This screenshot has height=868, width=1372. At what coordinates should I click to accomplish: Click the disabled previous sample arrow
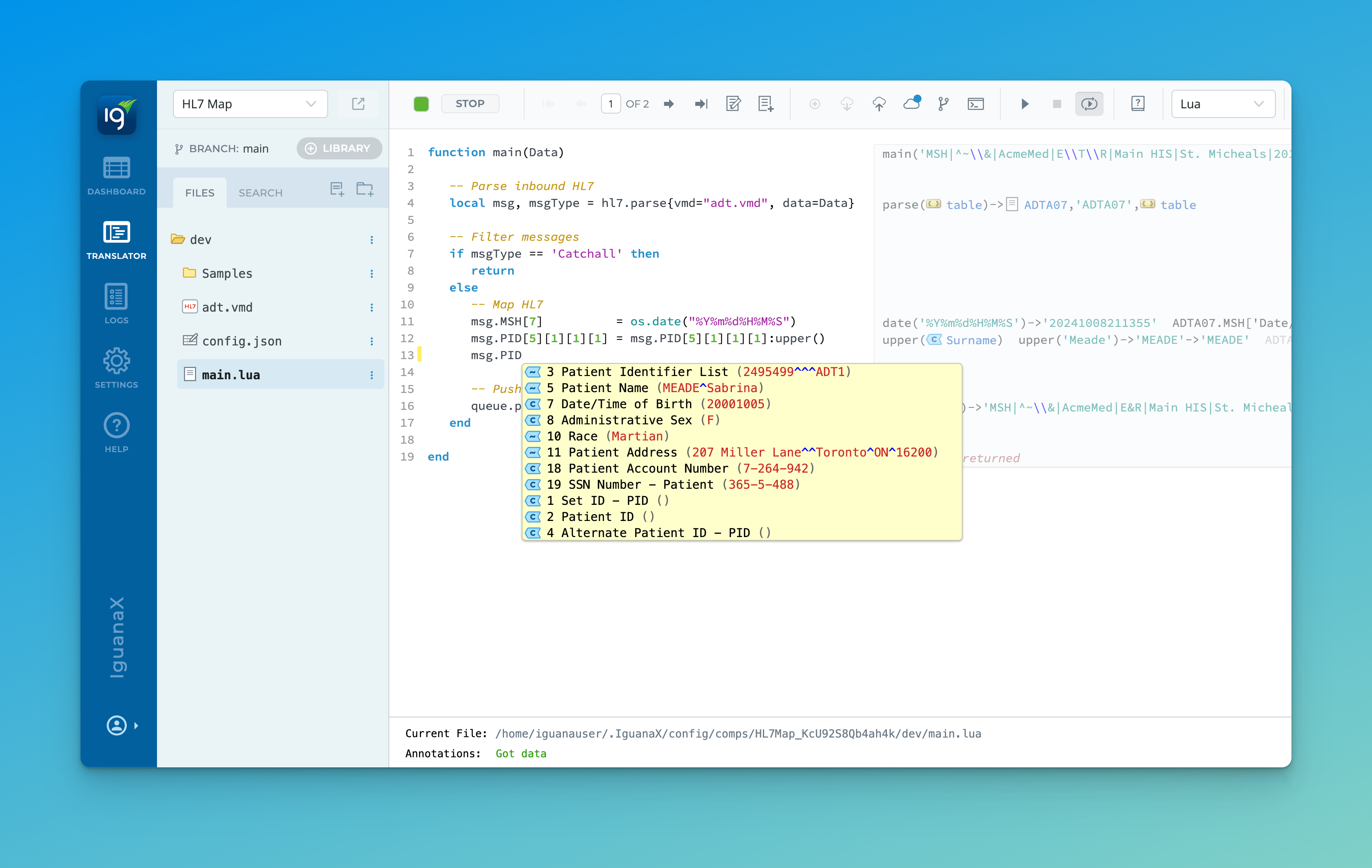[581, 104]
